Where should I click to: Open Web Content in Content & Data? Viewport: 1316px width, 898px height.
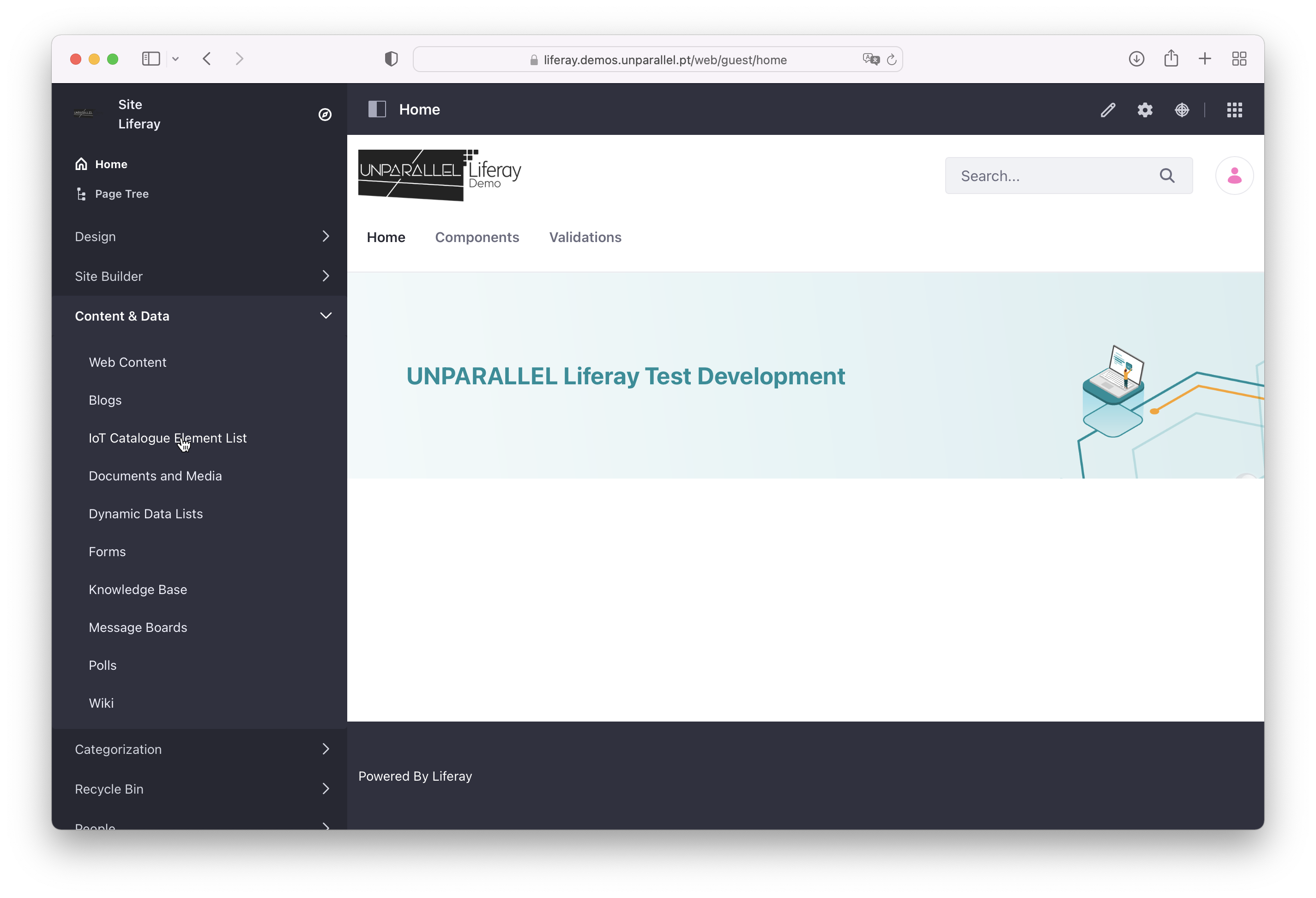point(128,362)
